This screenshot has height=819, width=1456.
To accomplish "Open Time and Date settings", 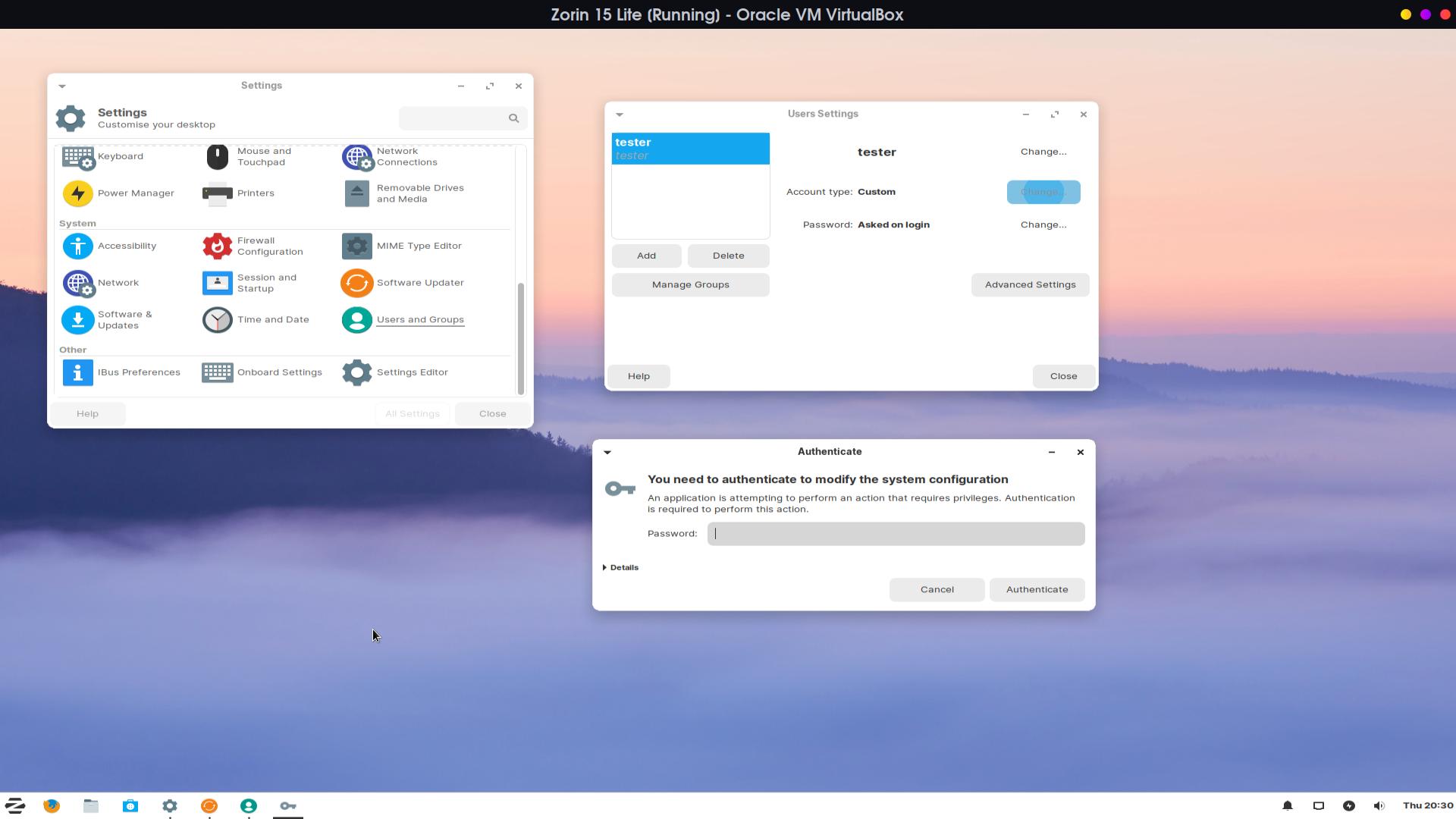I will point(217,320).
